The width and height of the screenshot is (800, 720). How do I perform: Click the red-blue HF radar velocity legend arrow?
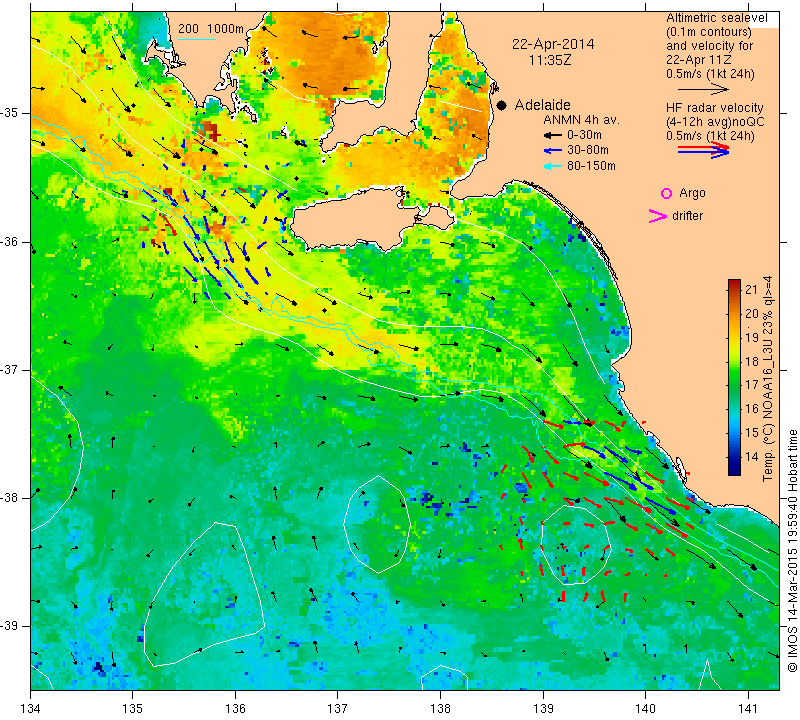(x=704, y=150)
